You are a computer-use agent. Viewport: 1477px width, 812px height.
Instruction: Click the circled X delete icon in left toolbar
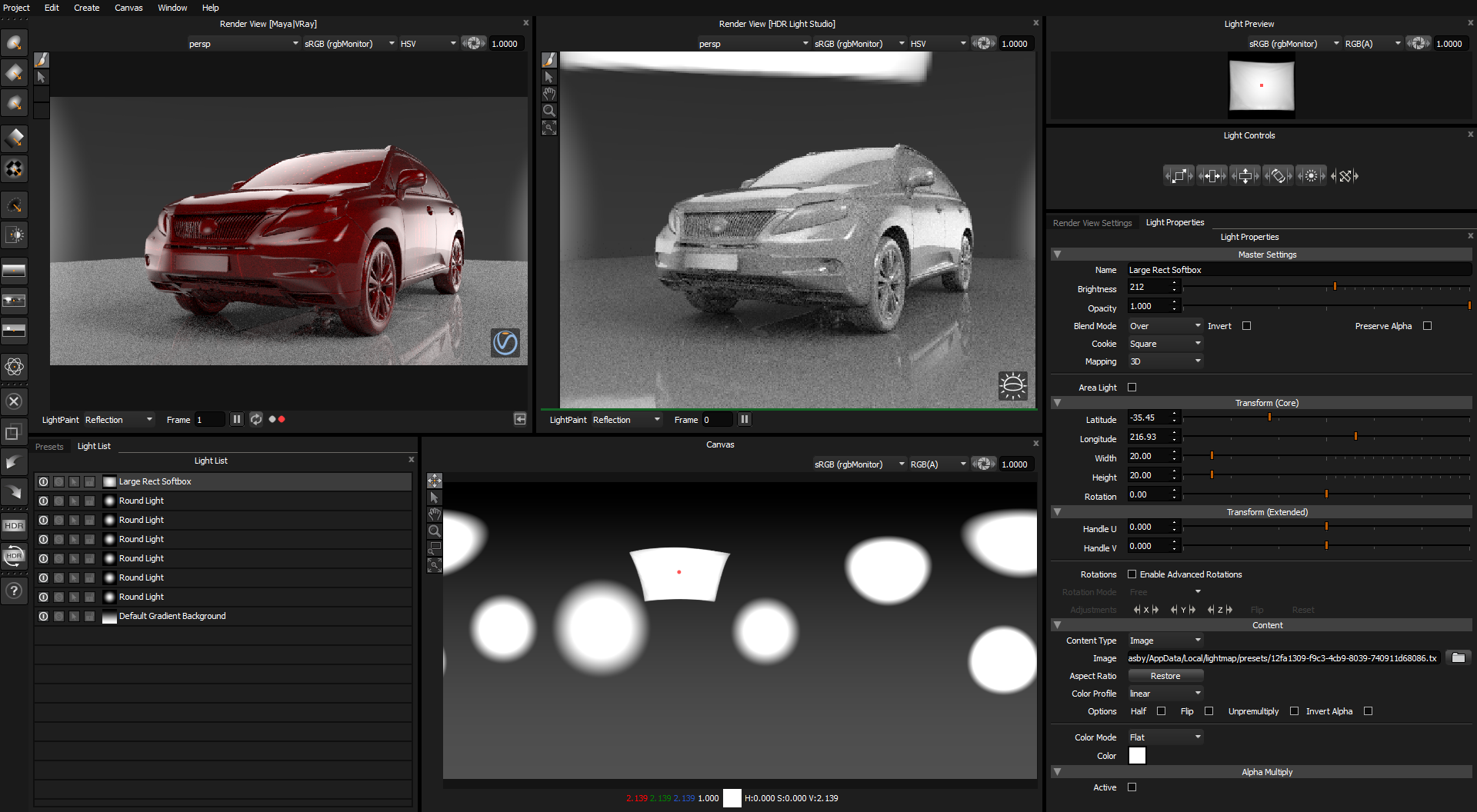[15, 401]
